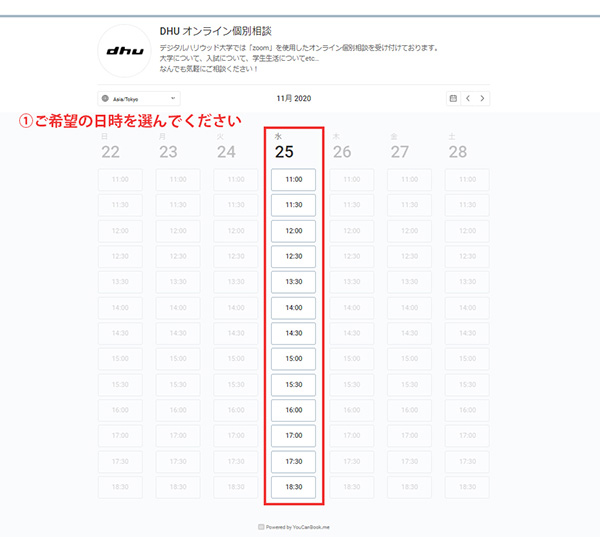Open the Asia/Tokyo timezone dropdown
Image resolution: width=600 pixels, height=537 pixels.
tap(139, 99)
